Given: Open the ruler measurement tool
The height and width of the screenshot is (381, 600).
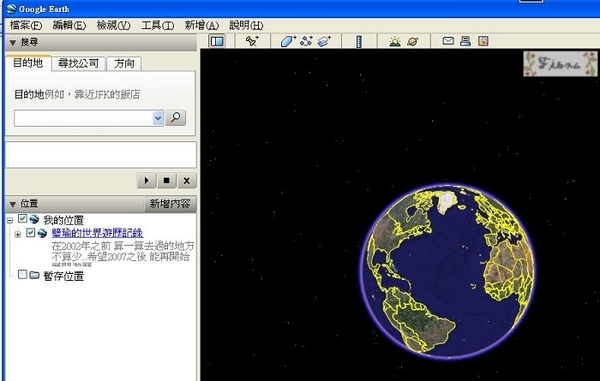Looking at the screenshot, I should (x=359, y=41).
